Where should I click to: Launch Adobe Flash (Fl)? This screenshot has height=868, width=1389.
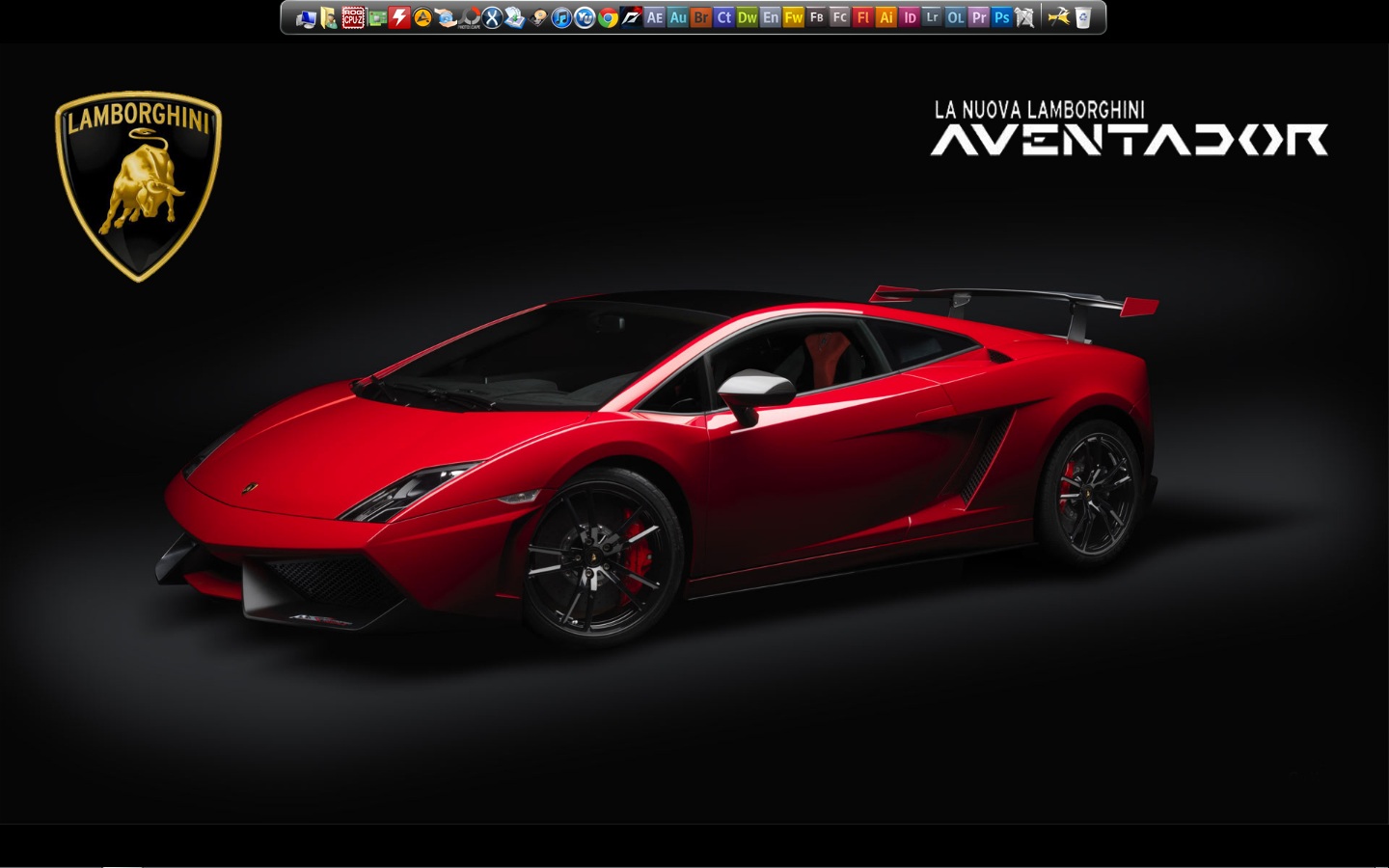[862, 17]
